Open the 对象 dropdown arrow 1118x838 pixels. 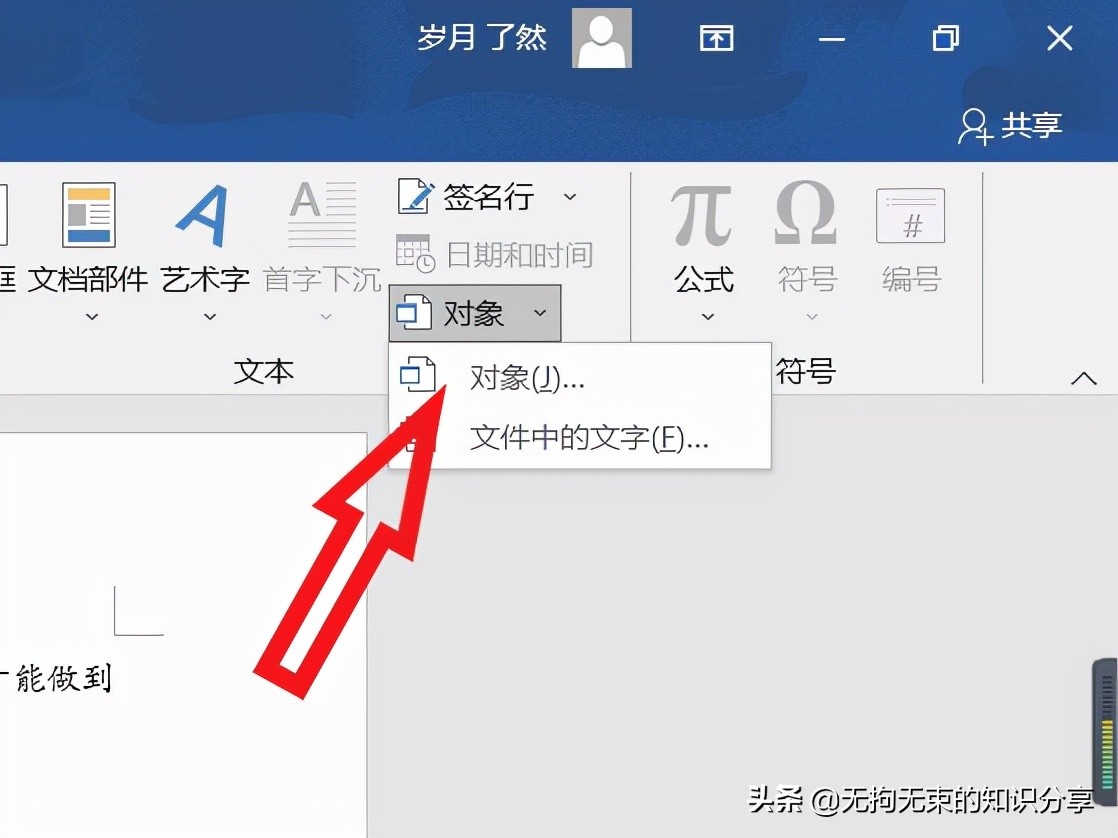coord(540,312)
